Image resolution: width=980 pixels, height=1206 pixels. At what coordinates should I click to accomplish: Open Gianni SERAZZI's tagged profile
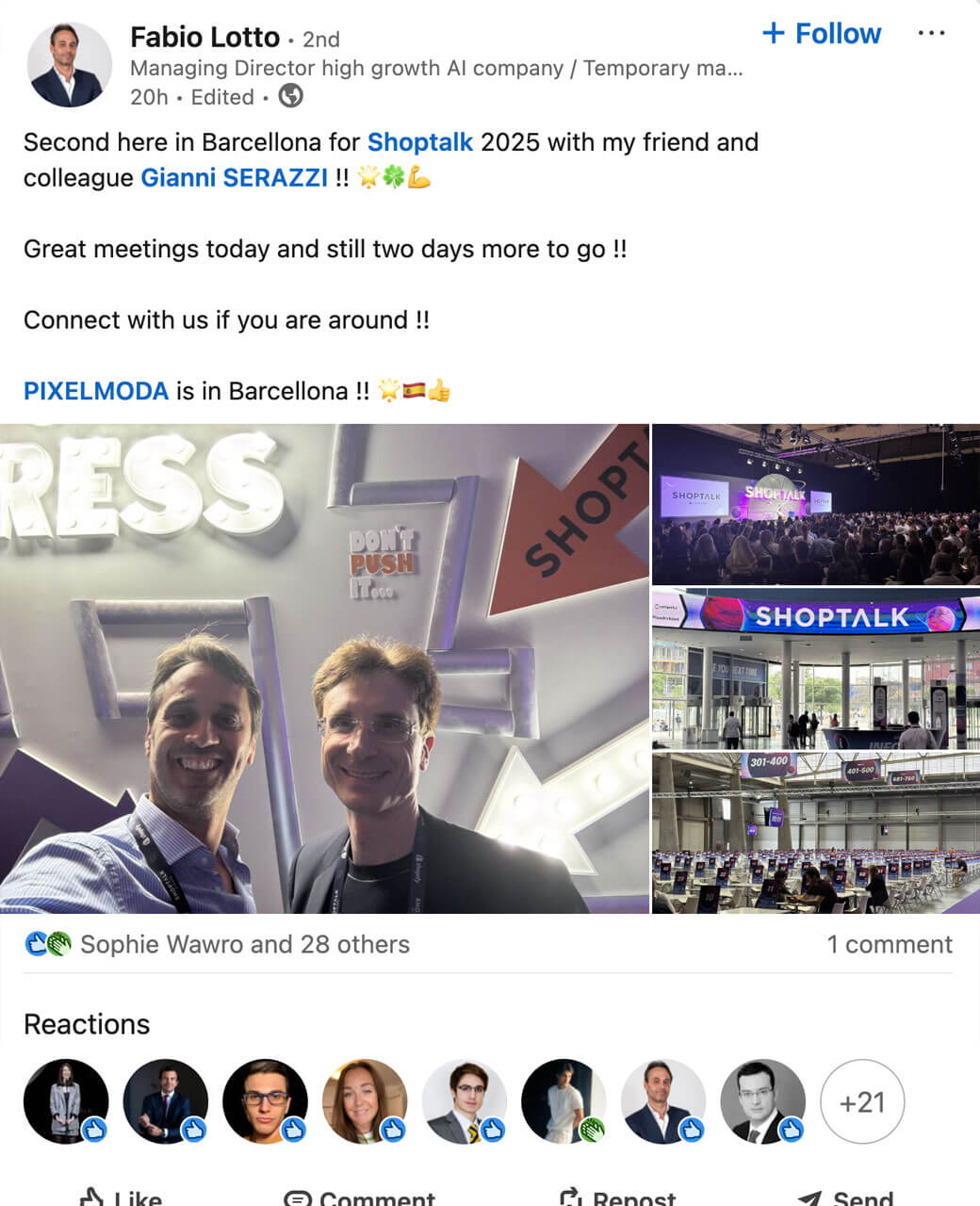point(235,177)
